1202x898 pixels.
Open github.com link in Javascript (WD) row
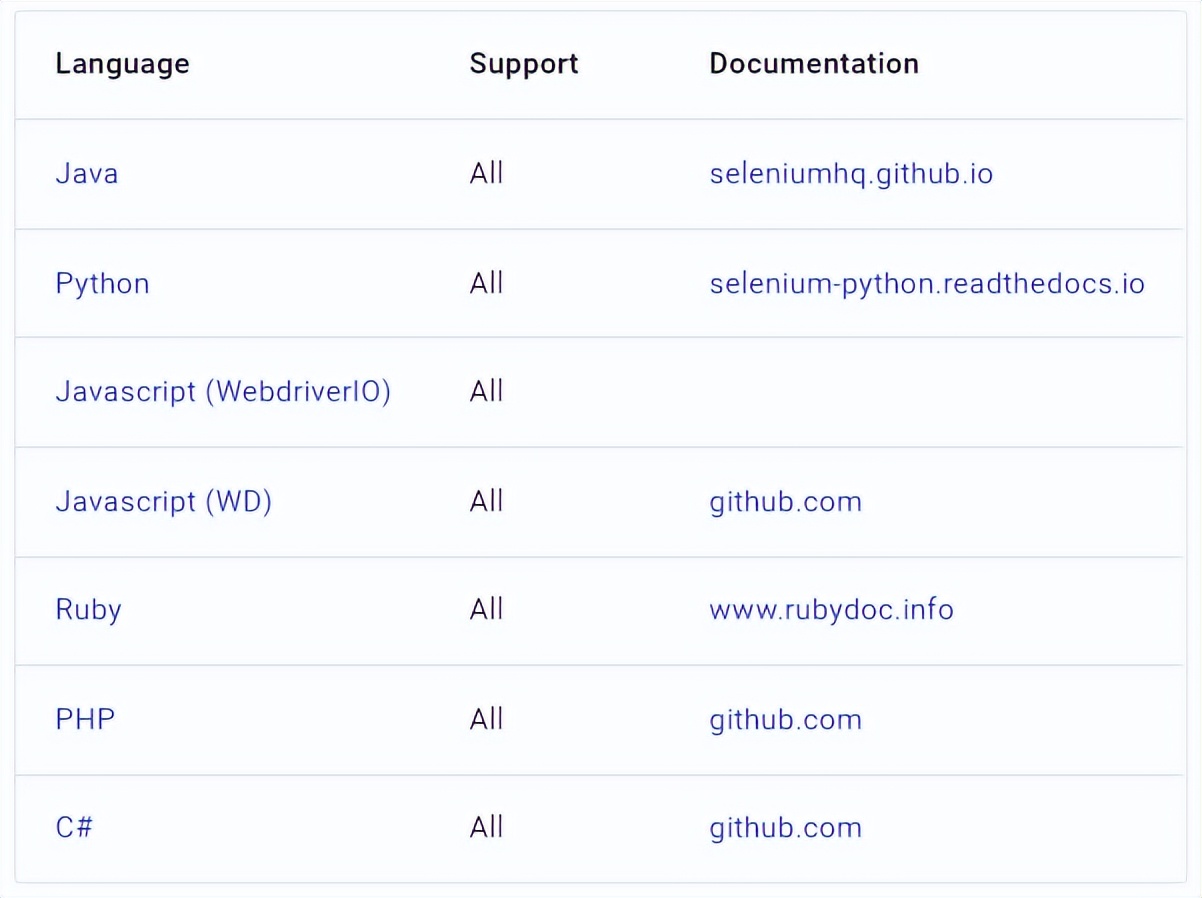click(785, 501)
